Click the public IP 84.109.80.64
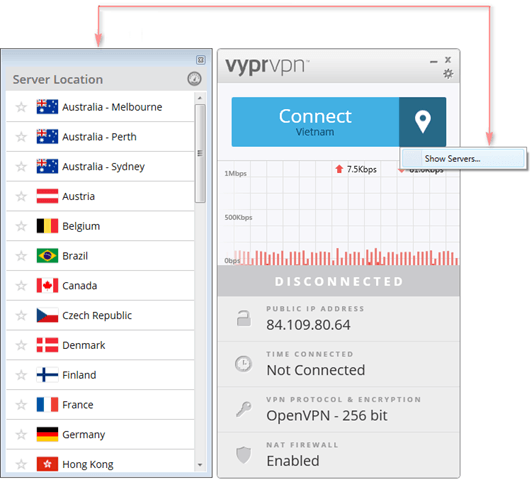The height and width of the screenshot is (480, 532). click(x=308, y=325)
